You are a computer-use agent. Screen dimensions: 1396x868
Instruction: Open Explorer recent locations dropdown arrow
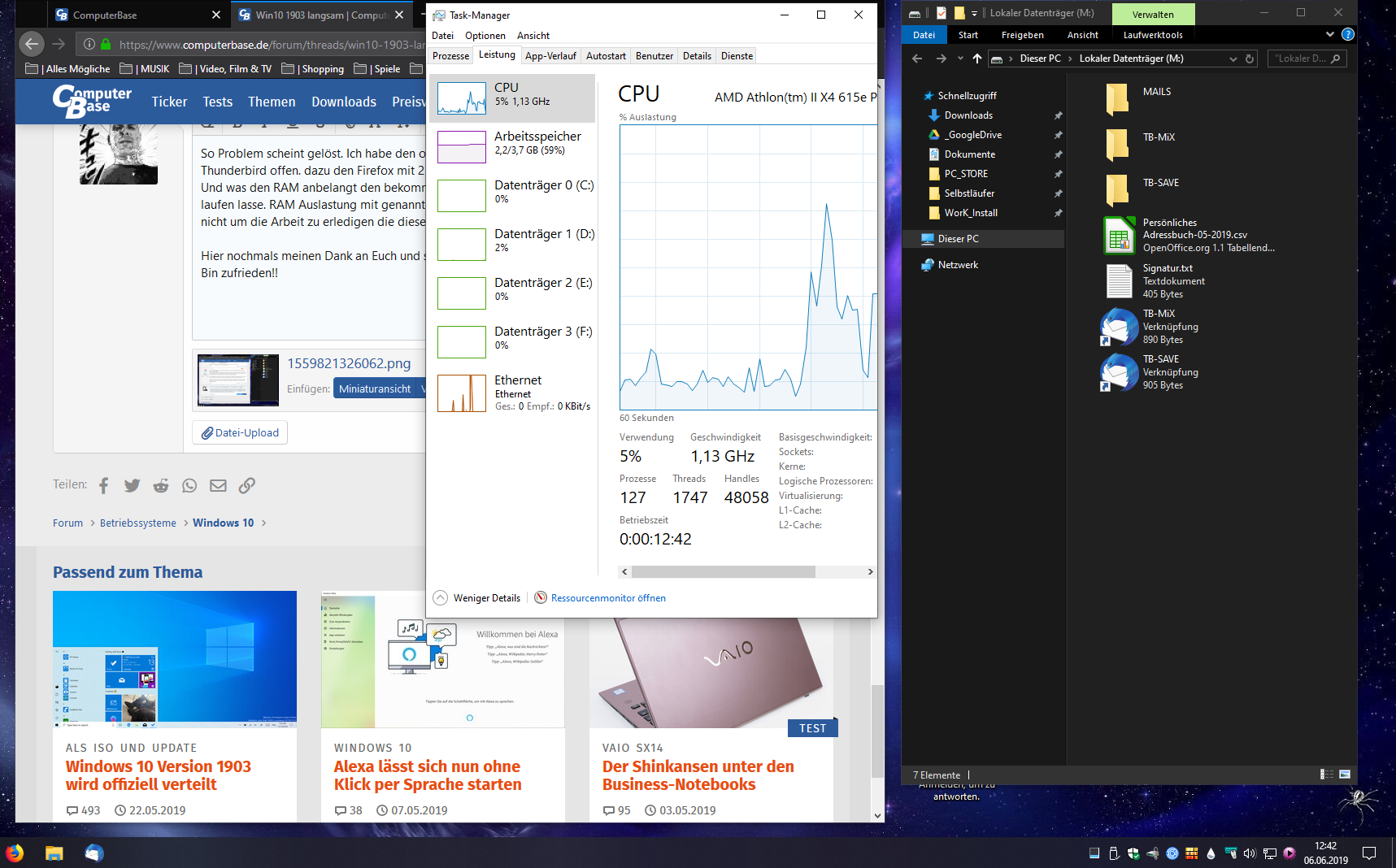click(960, 59)
